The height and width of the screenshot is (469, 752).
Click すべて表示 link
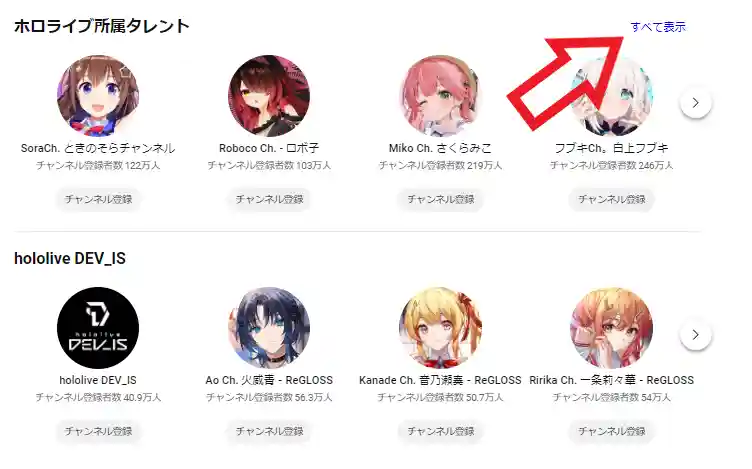658,27
